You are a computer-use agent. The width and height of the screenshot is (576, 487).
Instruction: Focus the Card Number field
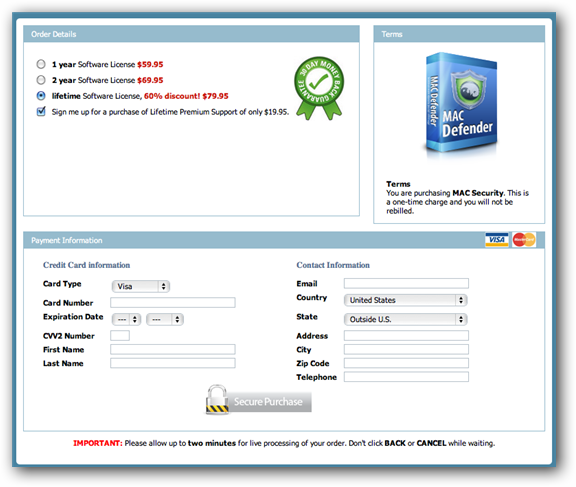173,302
